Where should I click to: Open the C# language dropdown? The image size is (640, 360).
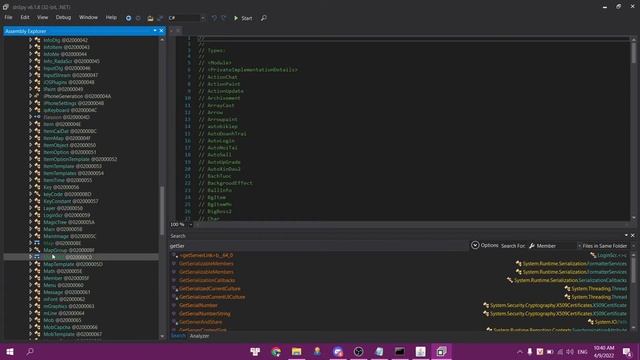pyautogui.click(x=186, y=18)
